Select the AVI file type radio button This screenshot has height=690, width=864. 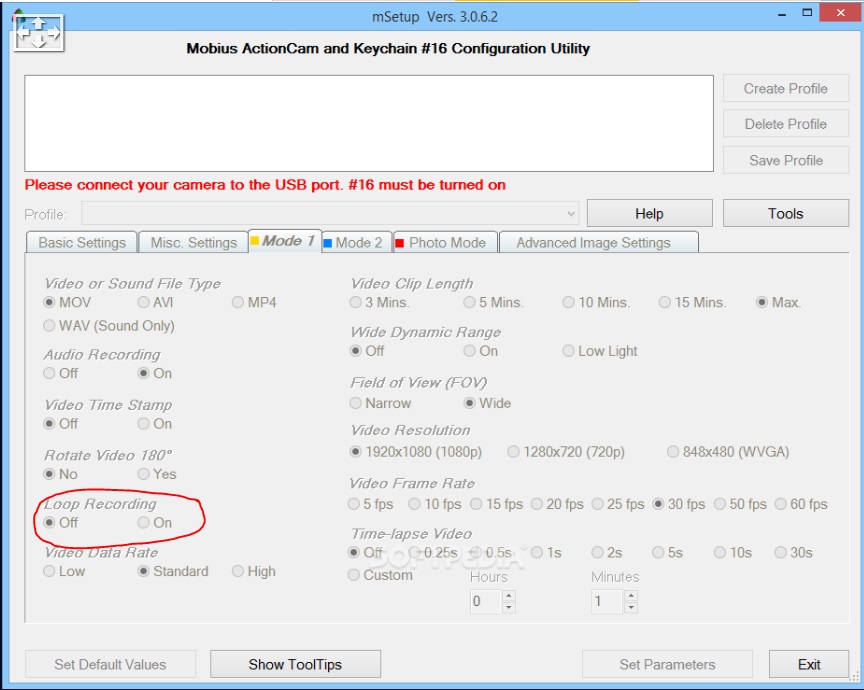[144, 302]
